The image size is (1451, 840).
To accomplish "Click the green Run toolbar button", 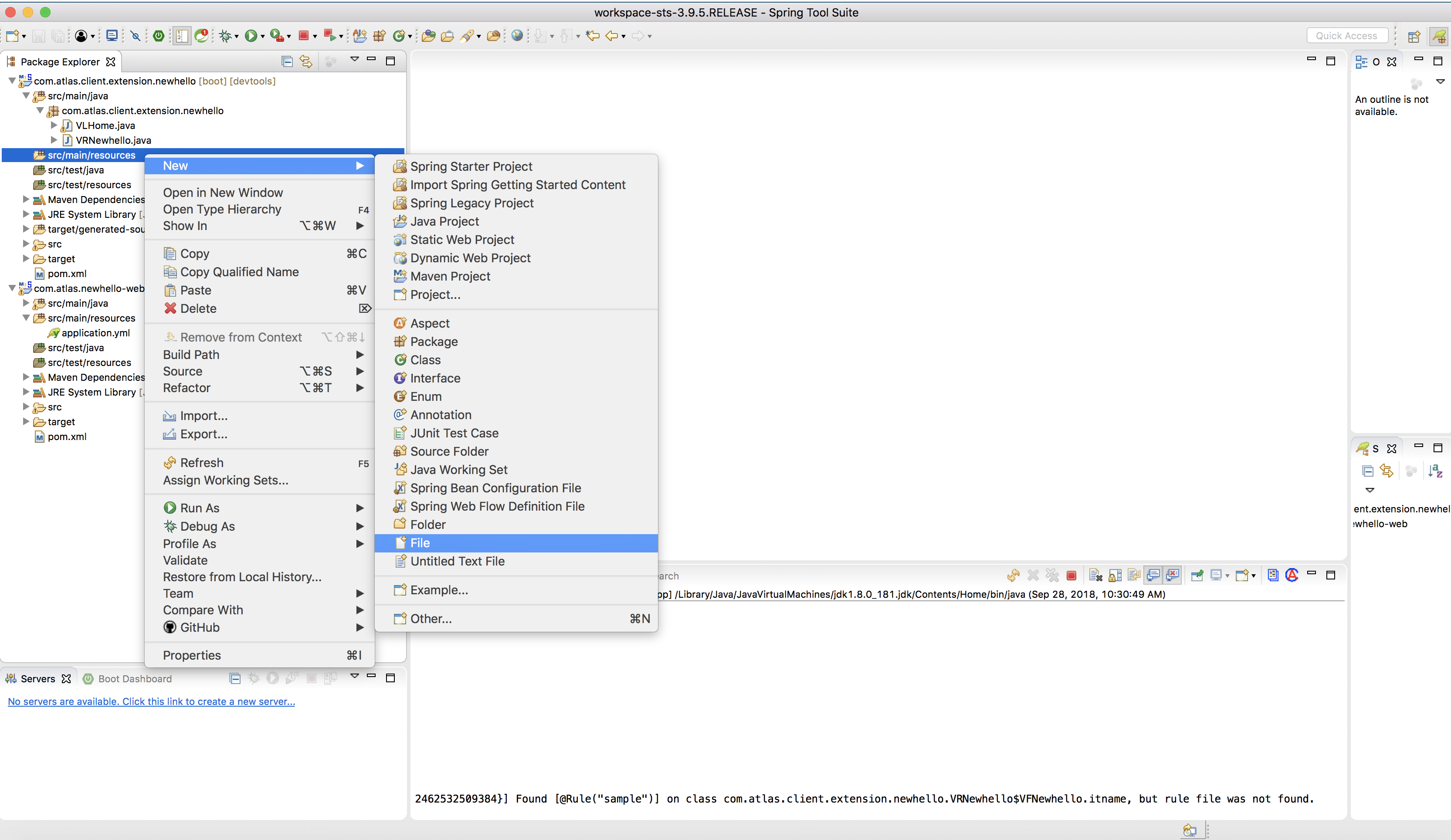I will pos(251,36).
